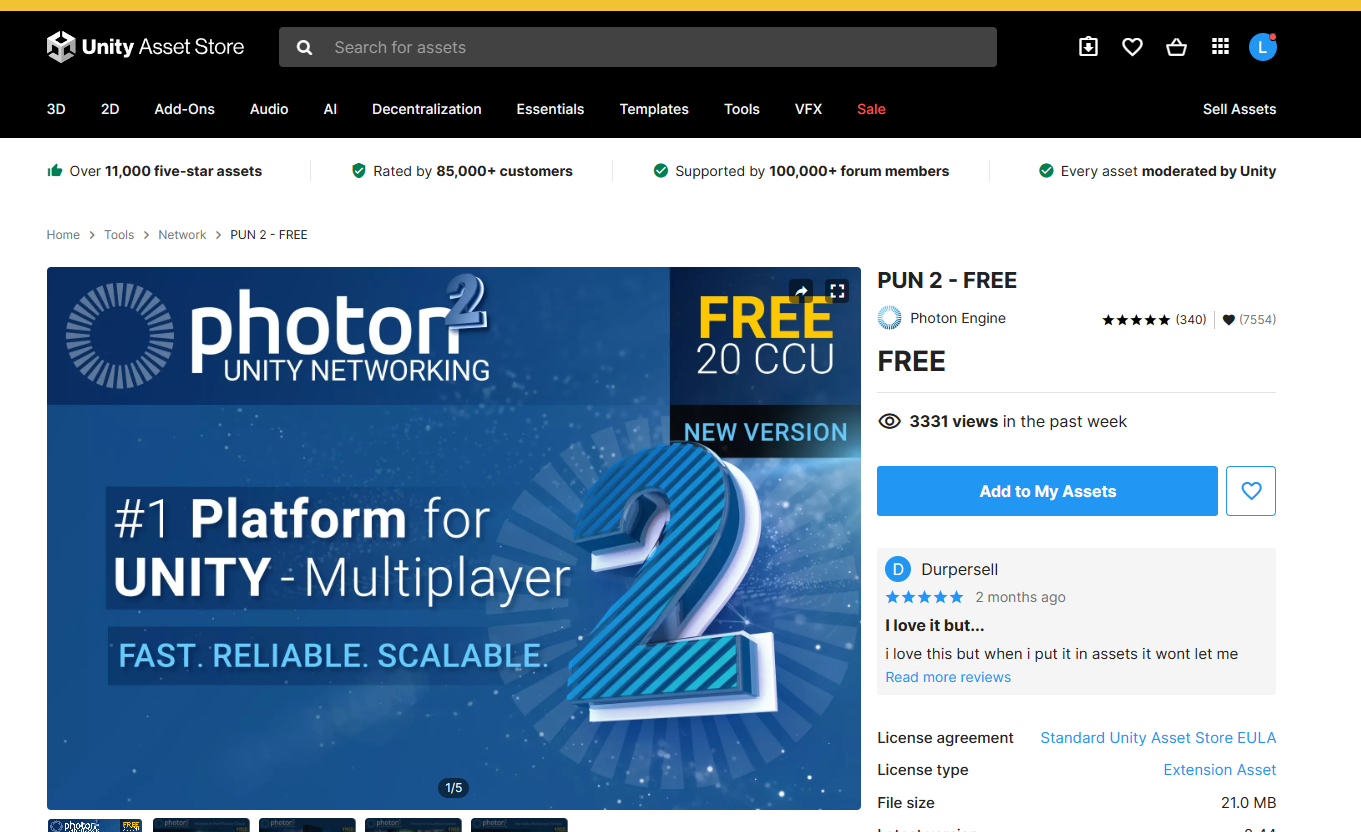
Task: Open the 3D category menu
Action: [56, 109]
